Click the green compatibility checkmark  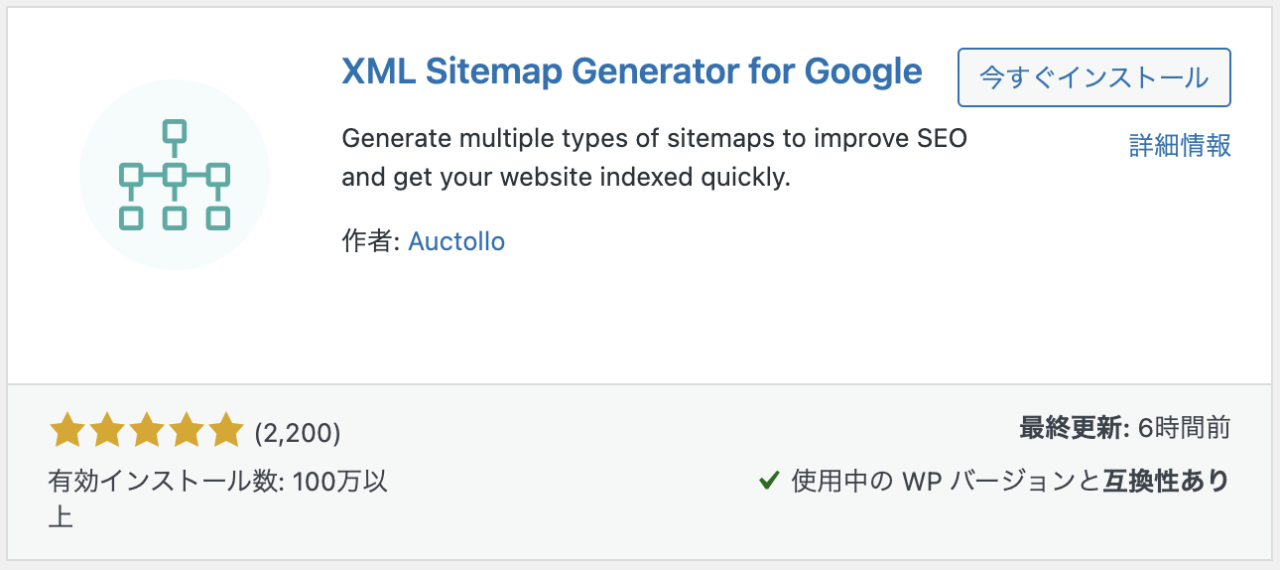click(x=769, y=482)
